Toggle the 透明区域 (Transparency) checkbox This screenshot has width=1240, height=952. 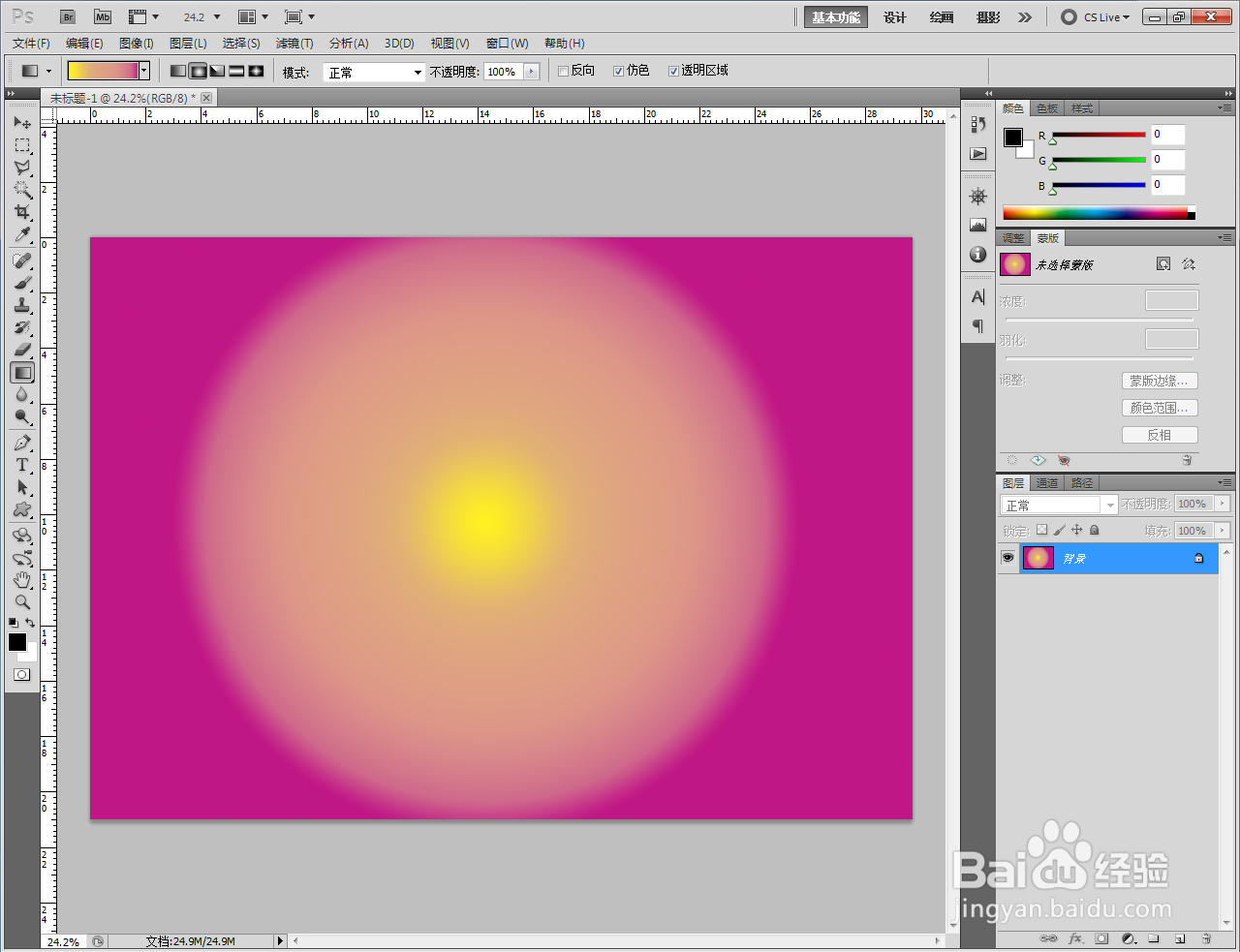click(x=673, y=72)
